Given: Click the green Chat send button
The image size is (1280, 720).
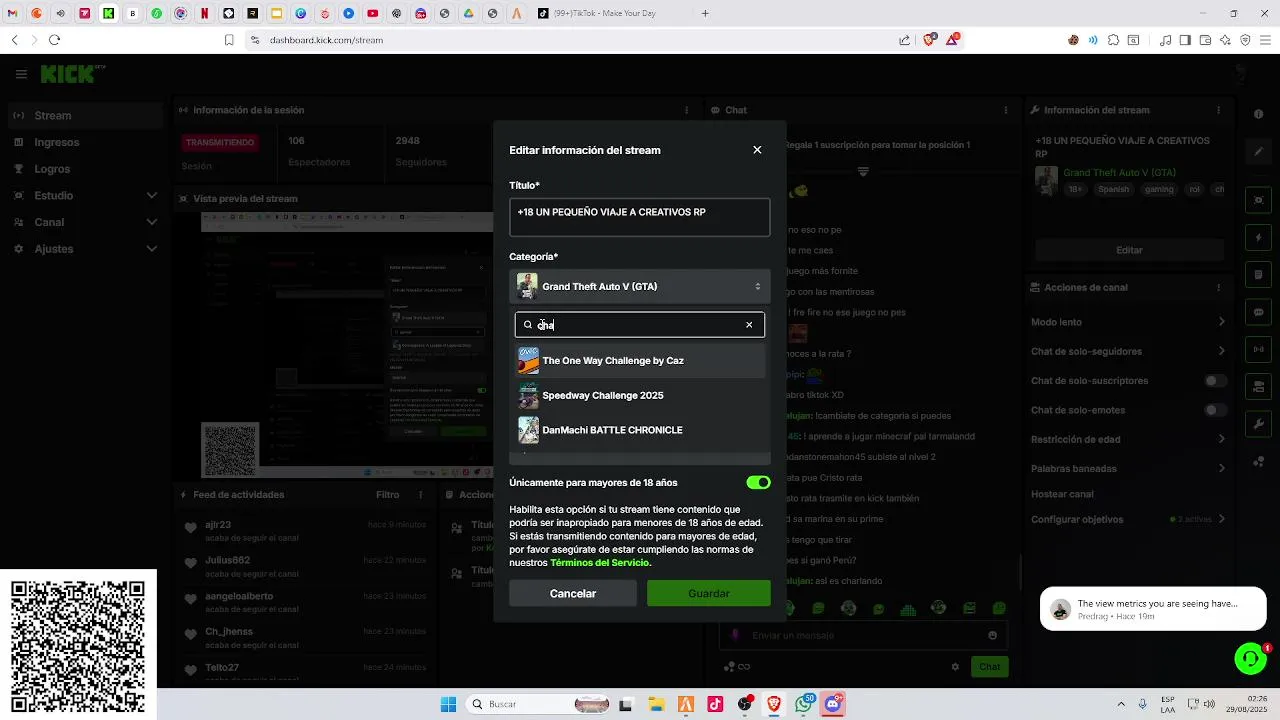Looking at the screenshot, I should tap(989, 667).
